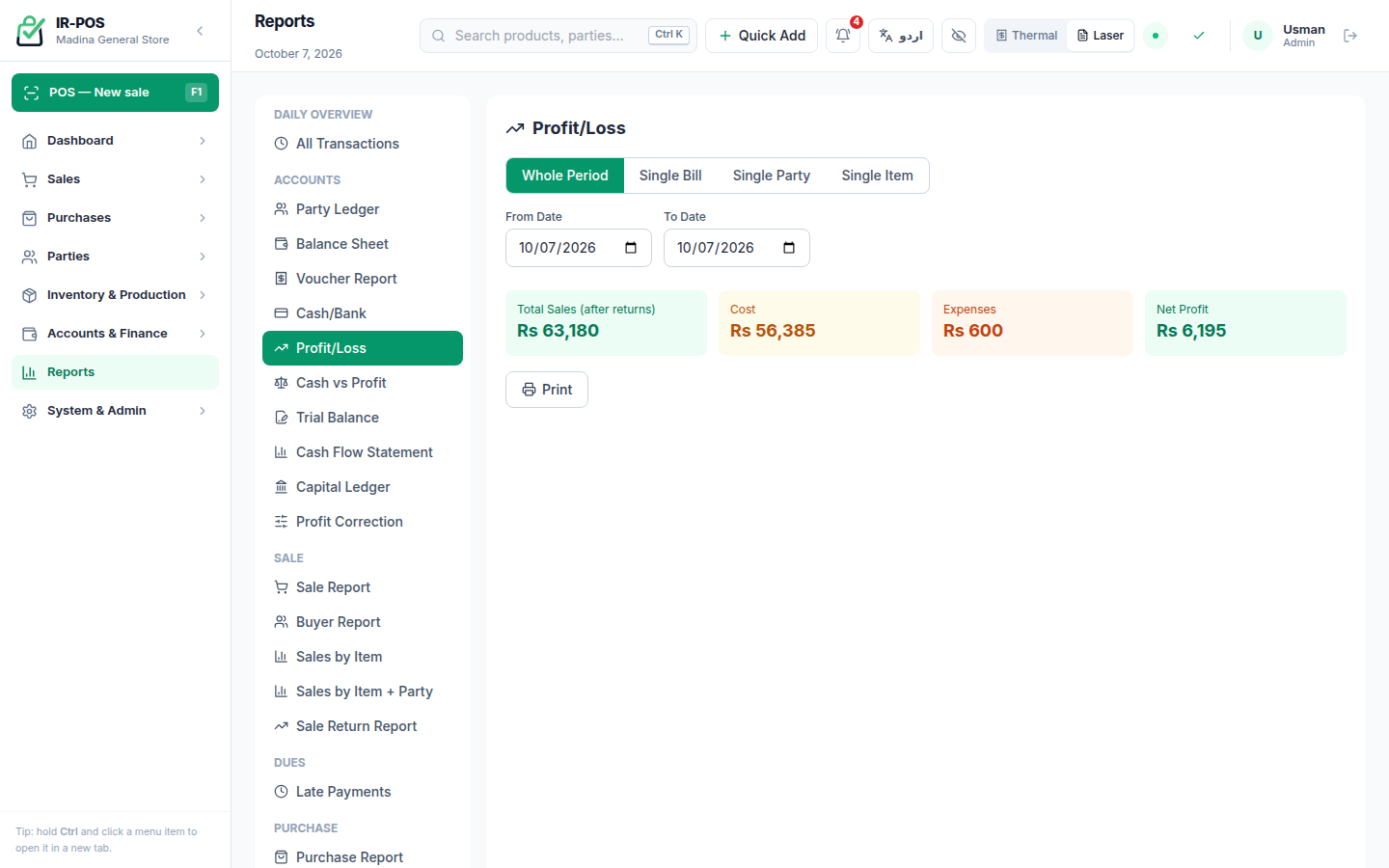This screenshot has height=868, width=1389.
Task: Toggle the hide-amounts crossed eye icon
Action: click(x=959, y=36)
